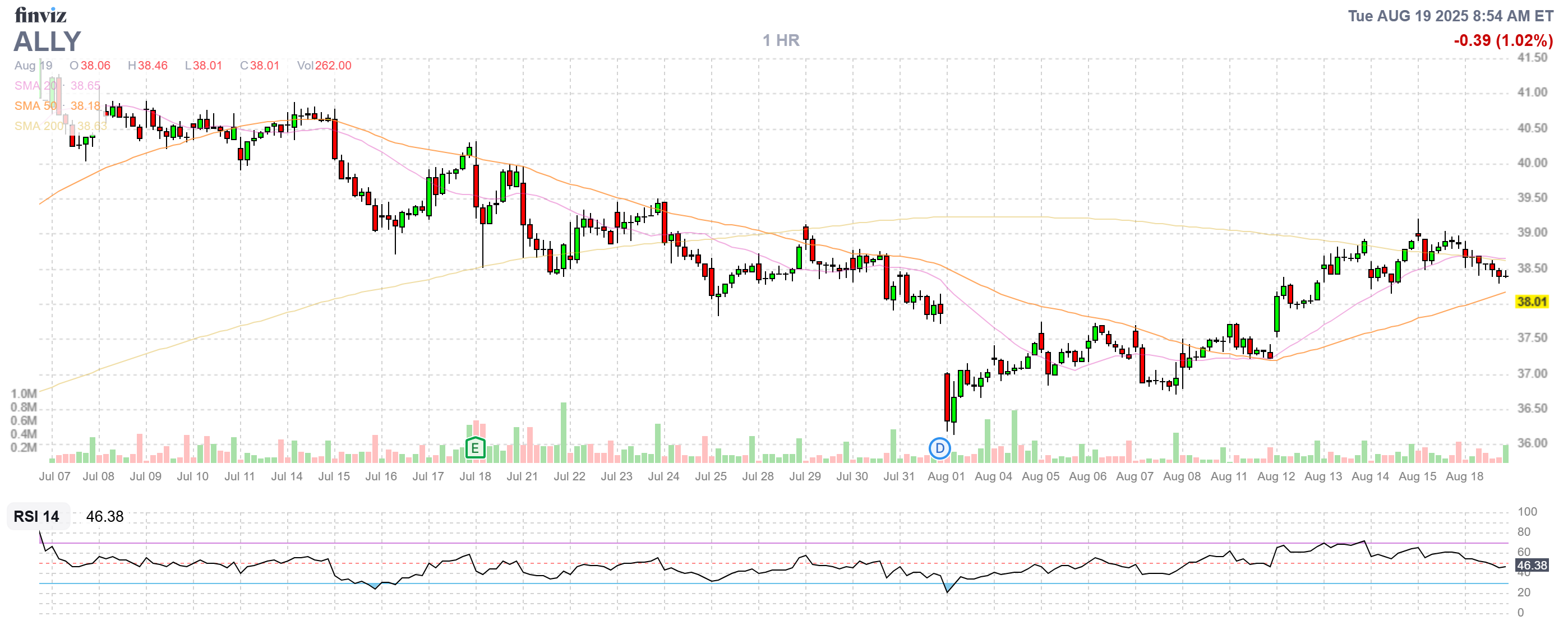Click the 41.50 price axis label
The width and height of the screenshot is (1568, 630).
(1532, 58)
